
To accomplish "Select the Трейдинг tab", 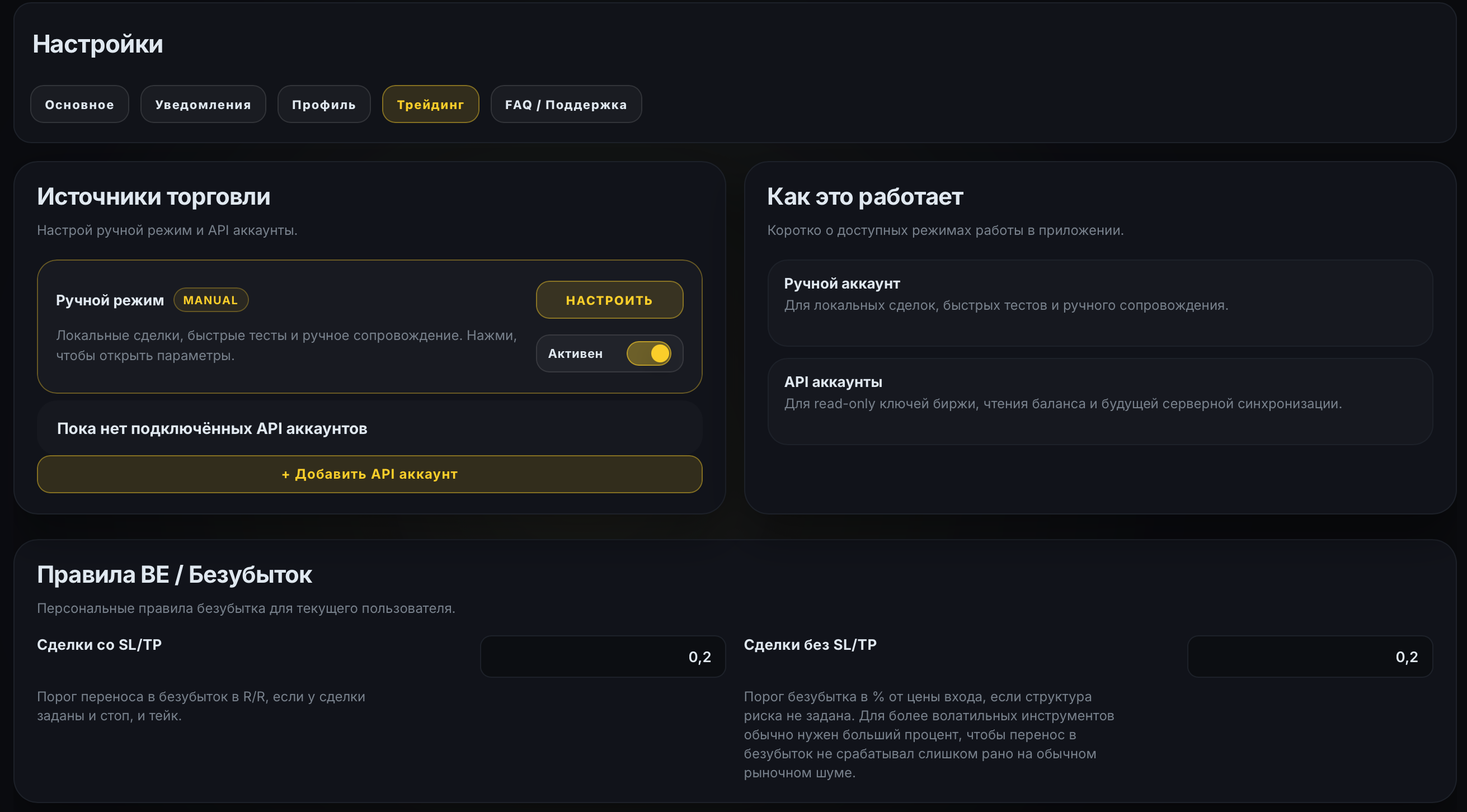I will coord(430,105).
